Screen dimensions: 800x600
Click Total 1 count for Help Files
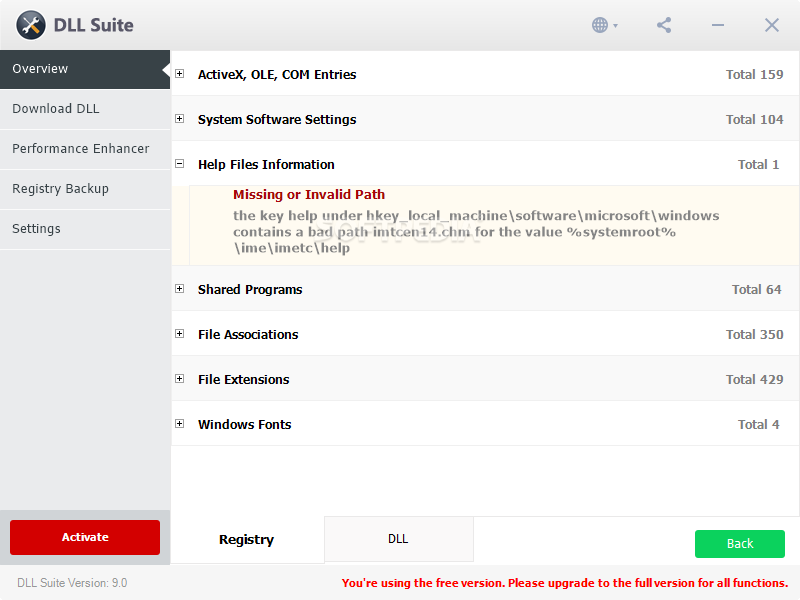tap(758, 164)
